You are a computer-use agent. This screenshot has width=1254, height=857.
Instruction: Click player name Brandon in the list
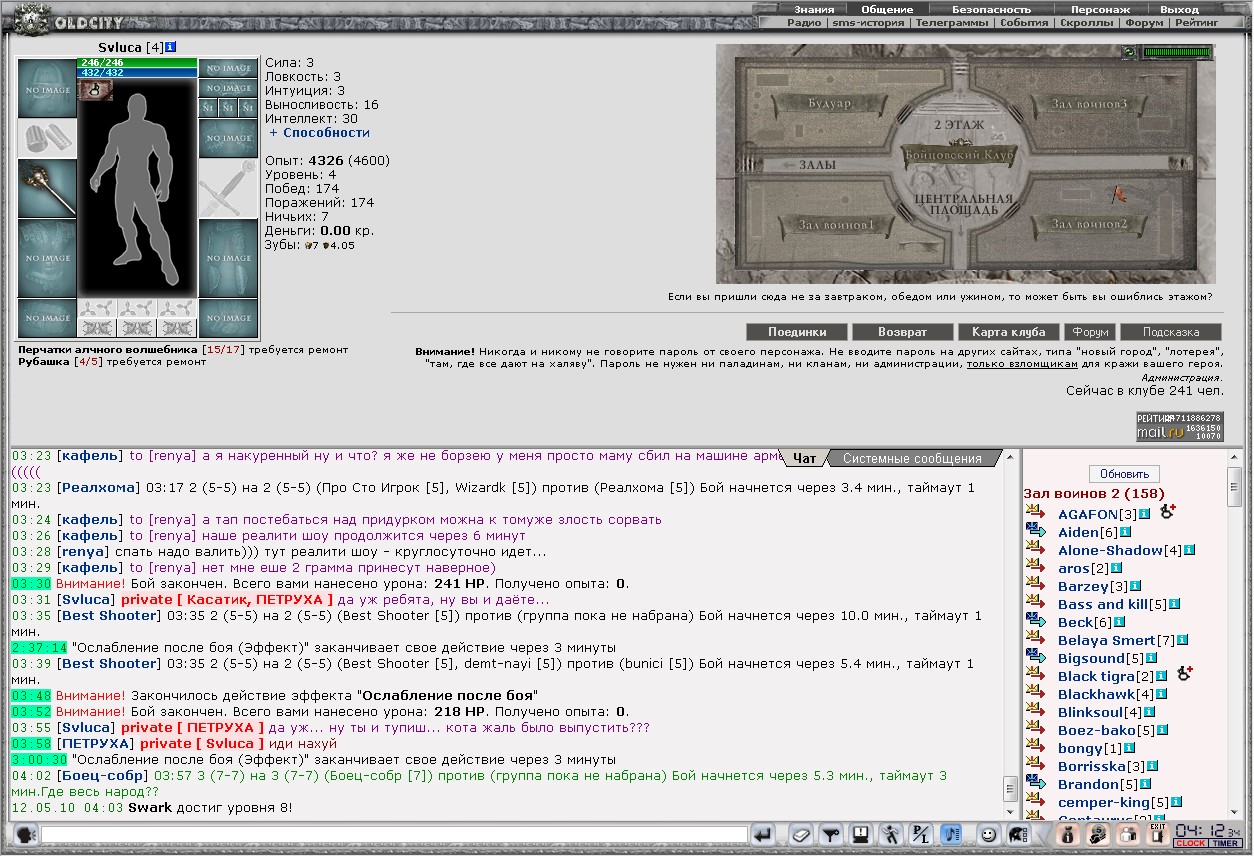click(x=1088, y=784)
